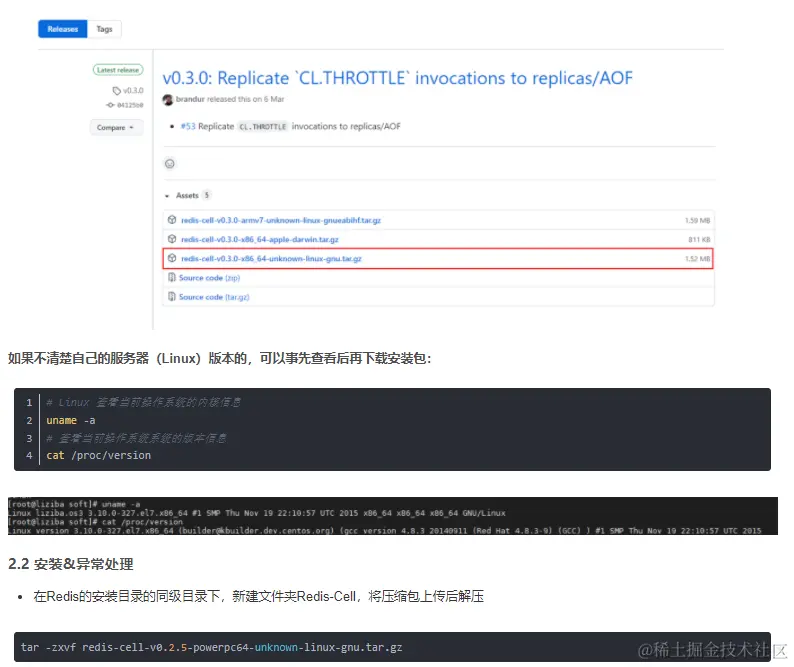The image size is (794, 667).
Task: Switch to the Tags tab
Action: 104,29
